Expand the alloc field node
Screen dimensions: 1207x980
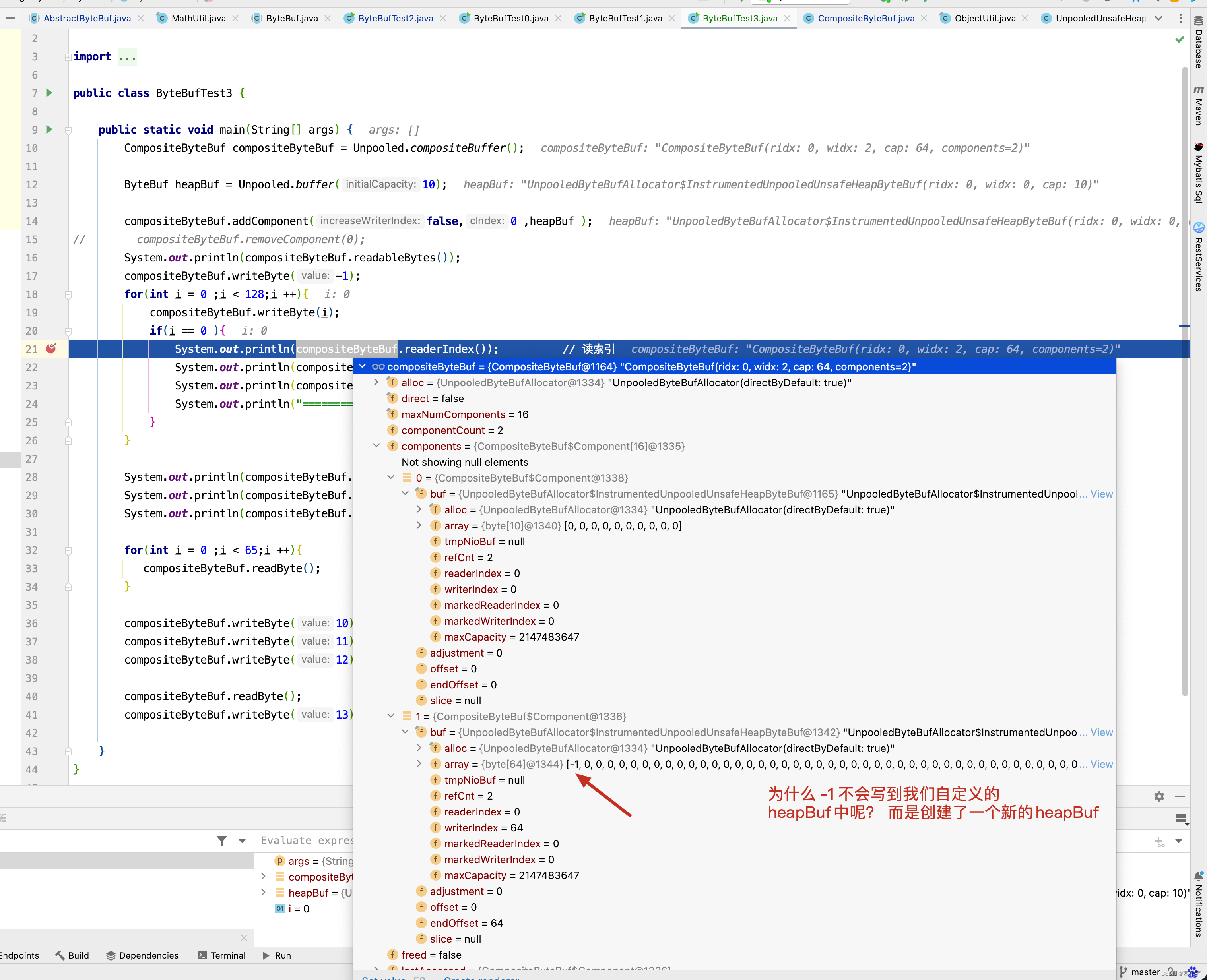pyautogui.click(x=376, y=383)
